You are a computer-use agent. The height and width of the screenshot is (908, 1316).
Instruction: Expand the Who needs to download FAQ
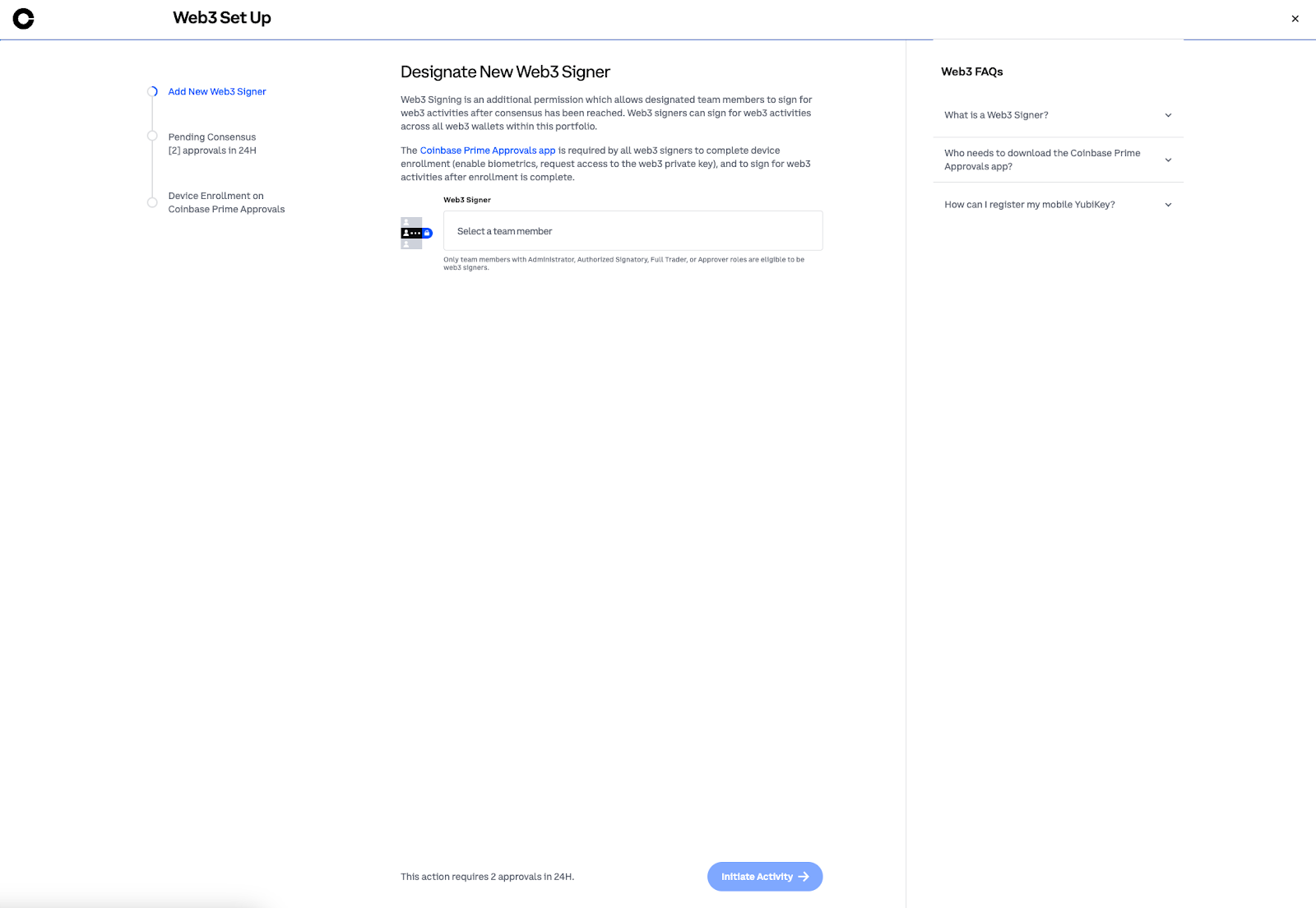point(1058,160)
